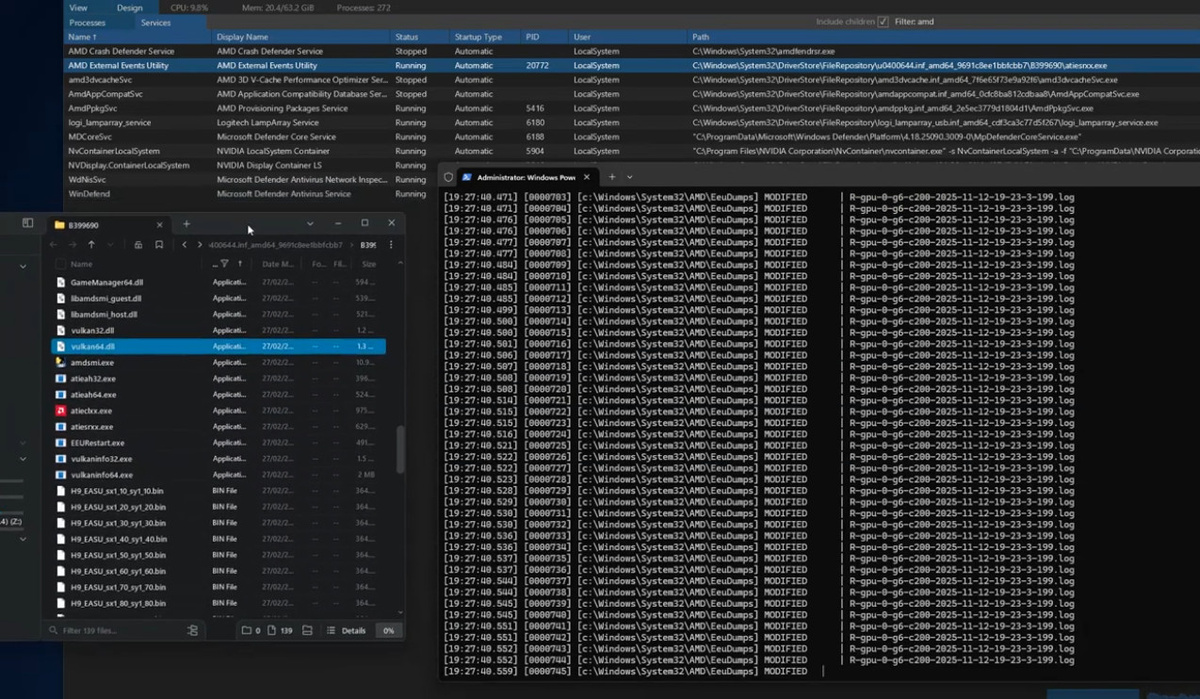Open a new tab in the terminal window
1200x699 pixels.
612,176
